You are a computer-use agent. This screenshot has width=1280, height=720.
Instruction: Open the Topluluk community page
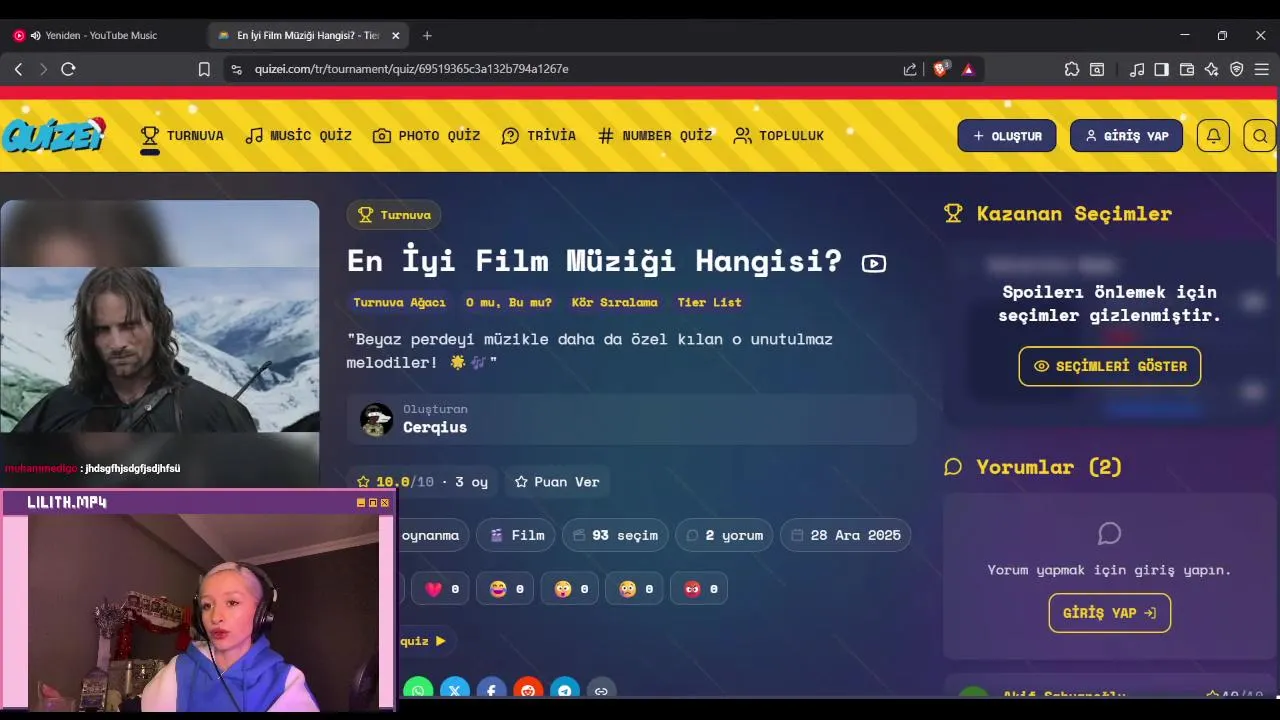coord(779,136)
